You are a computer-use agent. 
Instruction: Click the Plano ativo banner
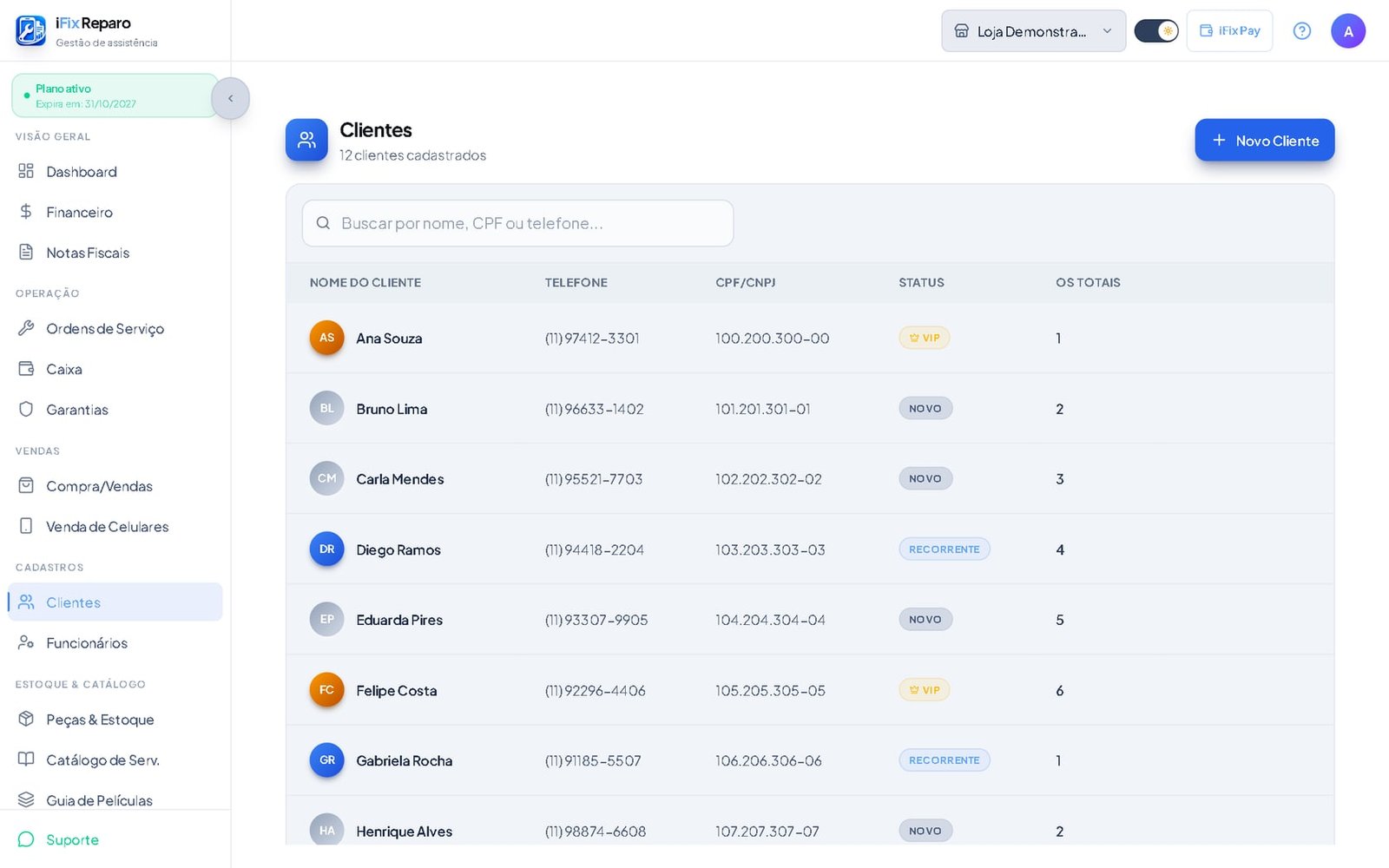[x=115, y=95]
